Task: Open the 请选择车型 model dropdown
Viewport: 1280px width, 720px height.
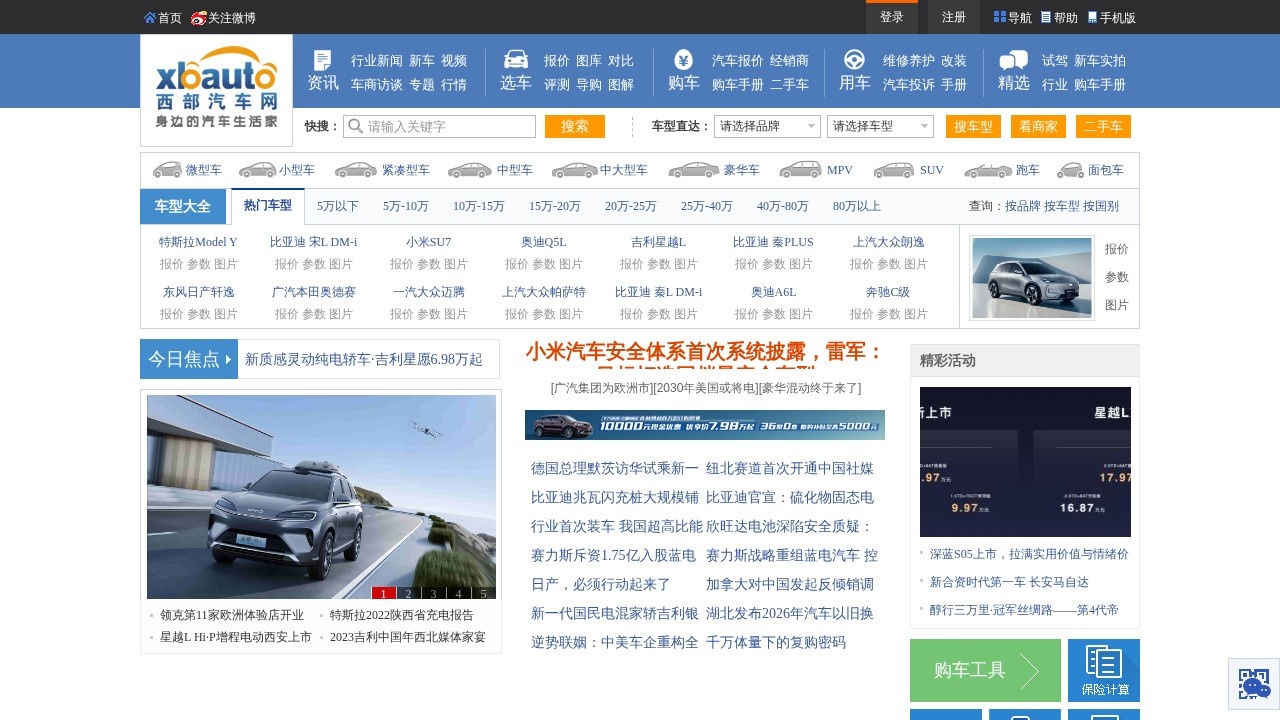Action: pos(880,126)
